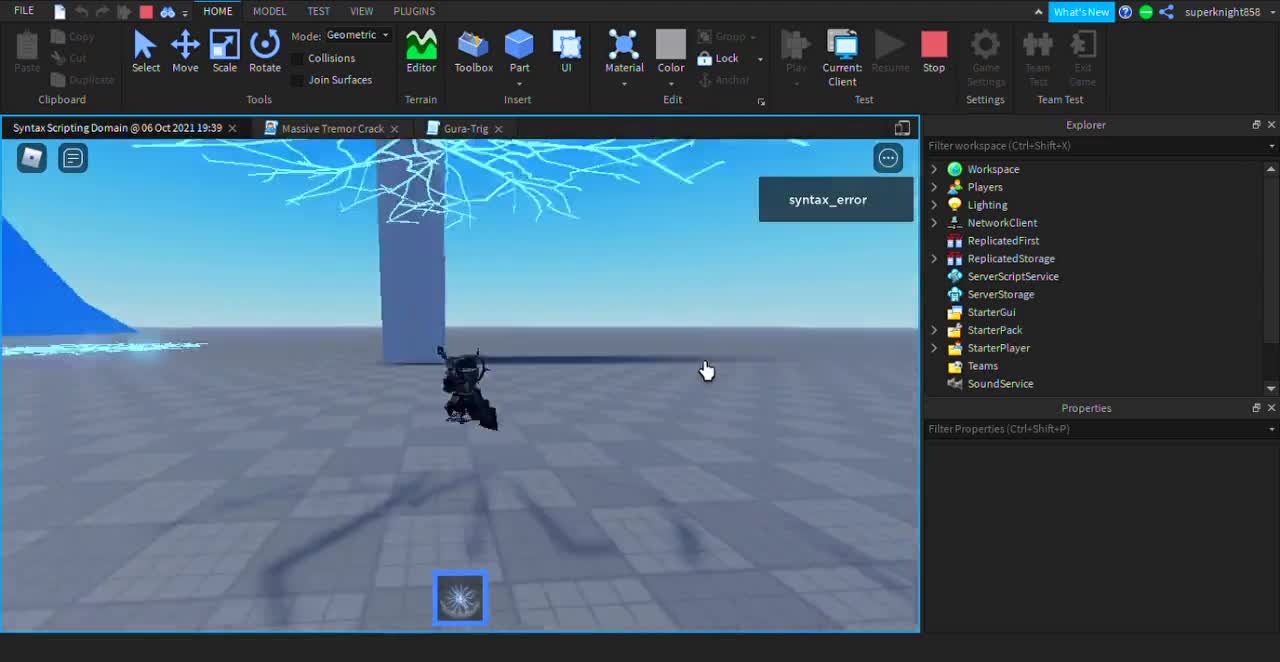Expand the Lighting node
The height and width of the screenshot is (662, 1280).
pos(935,205)
